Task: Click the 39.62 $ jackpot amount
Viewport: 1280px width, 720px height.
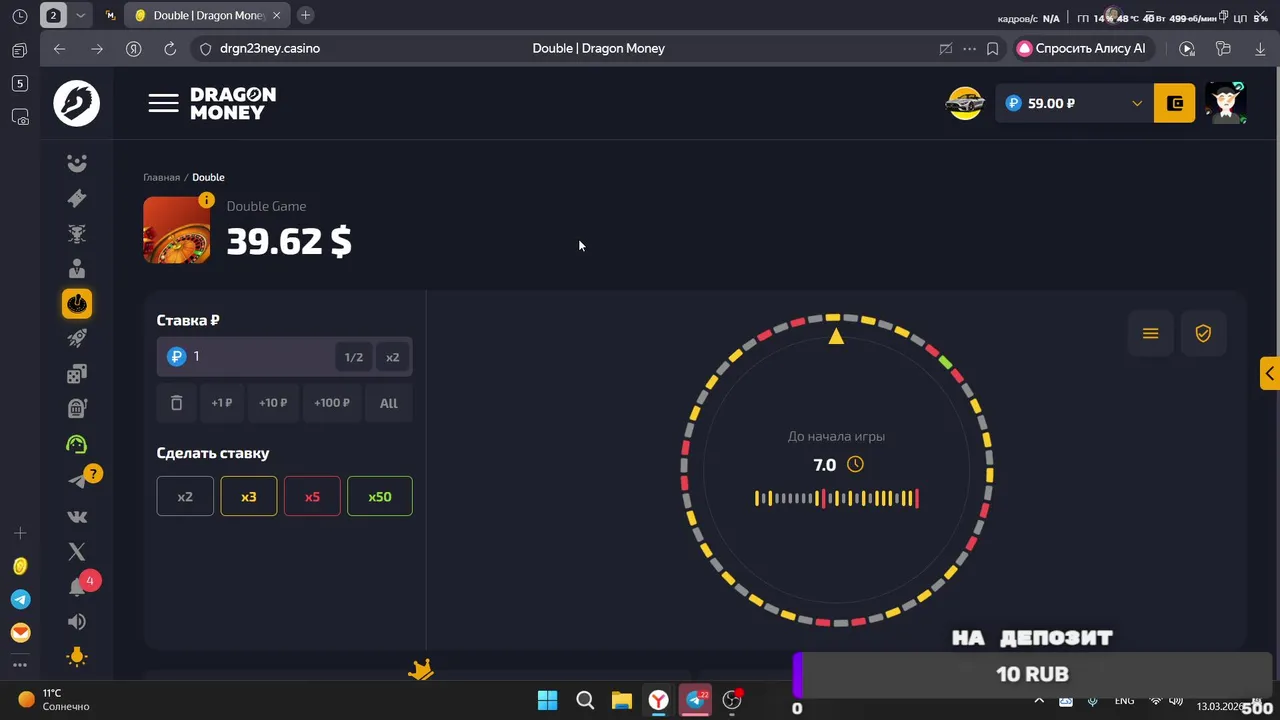Action: pyautogui.click(x=289, y=241)
